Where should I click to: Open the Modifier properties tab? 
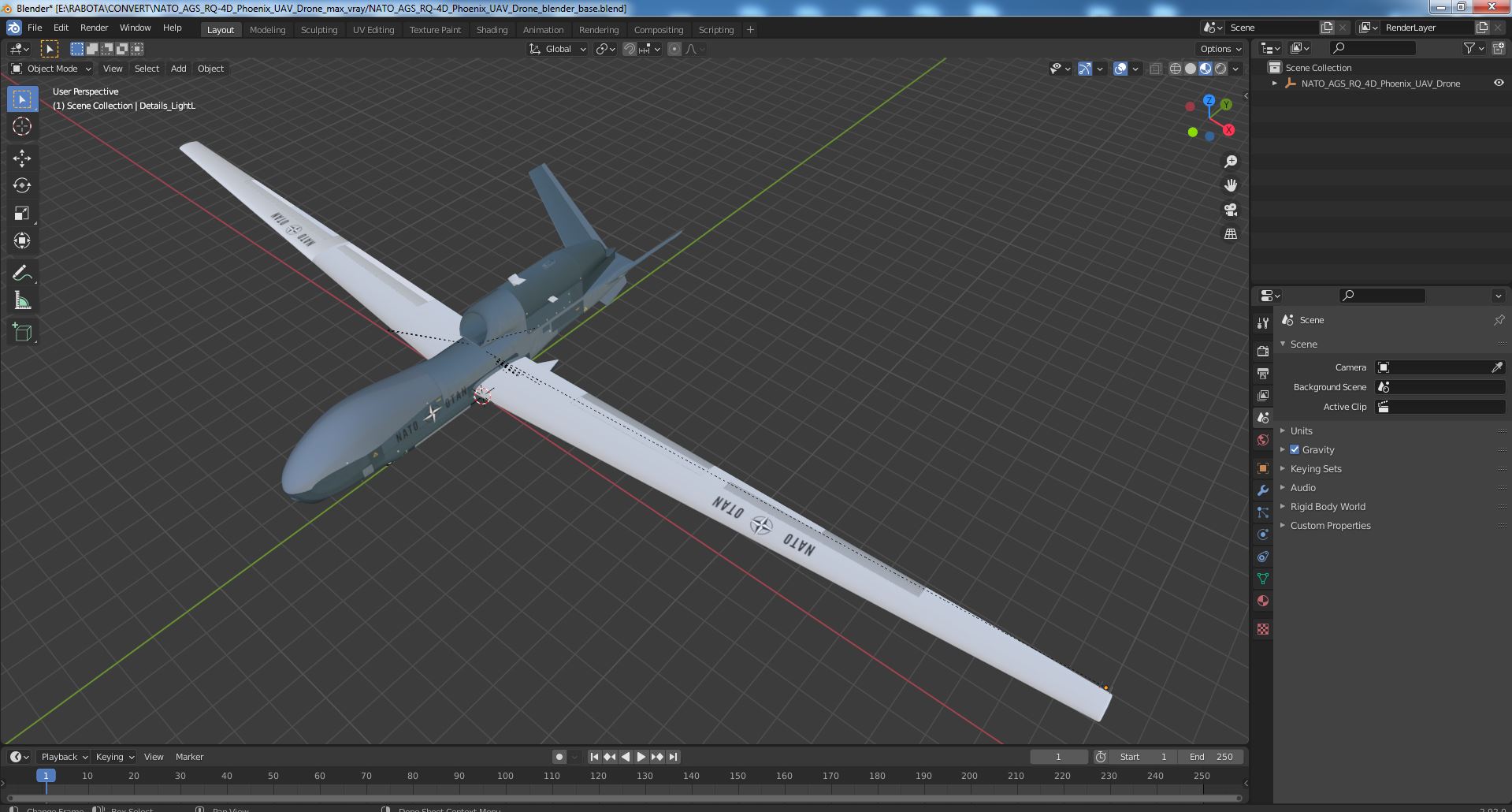(x=1263, y=490)
